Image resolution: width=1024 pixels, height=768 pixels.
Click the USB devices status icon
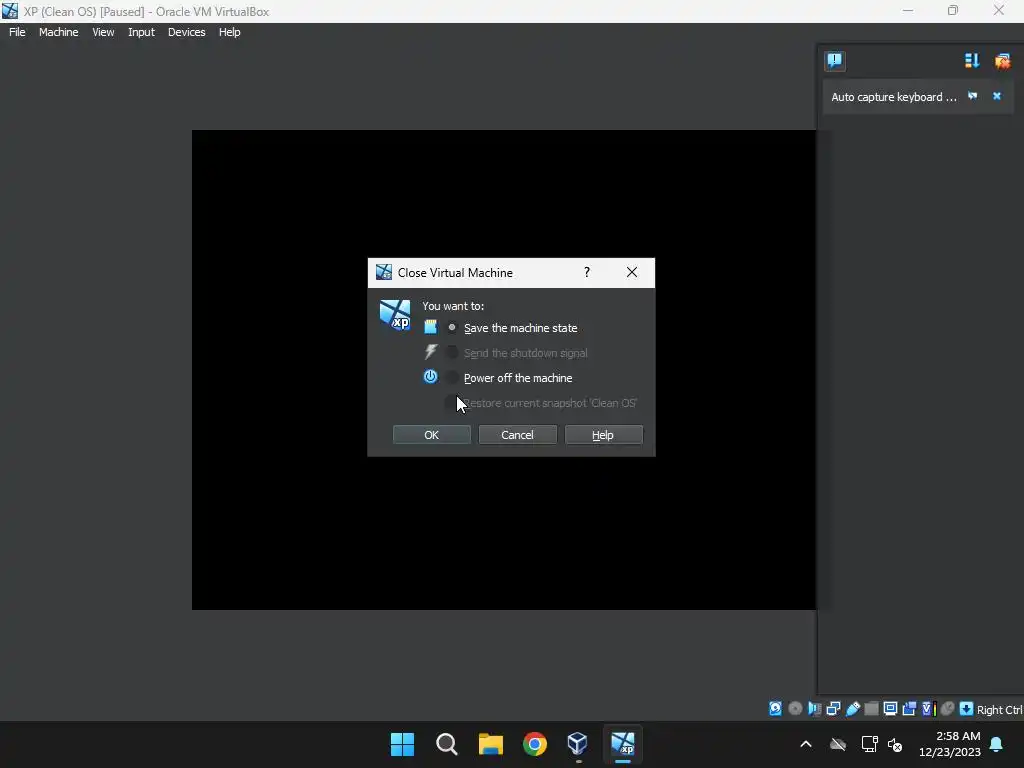click(853, 709)
